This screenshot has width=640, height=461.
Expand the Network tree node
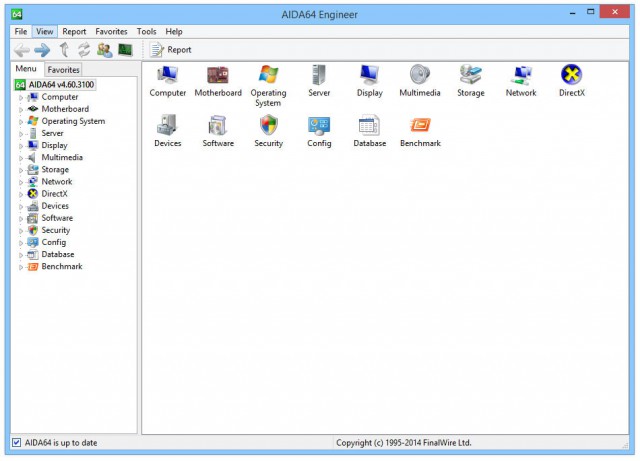click(x=21, y=182)
